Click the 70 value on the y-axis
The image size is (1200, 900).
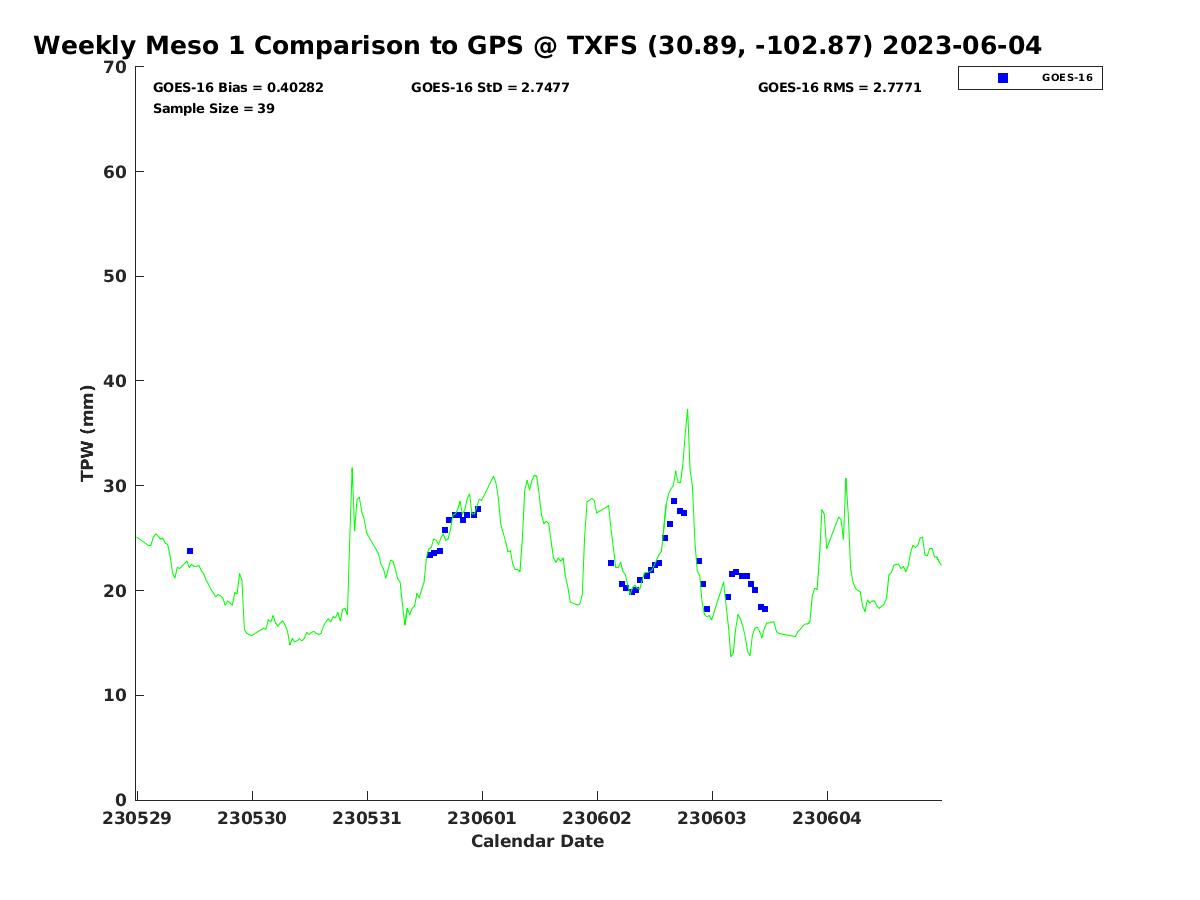click(116, 67)
